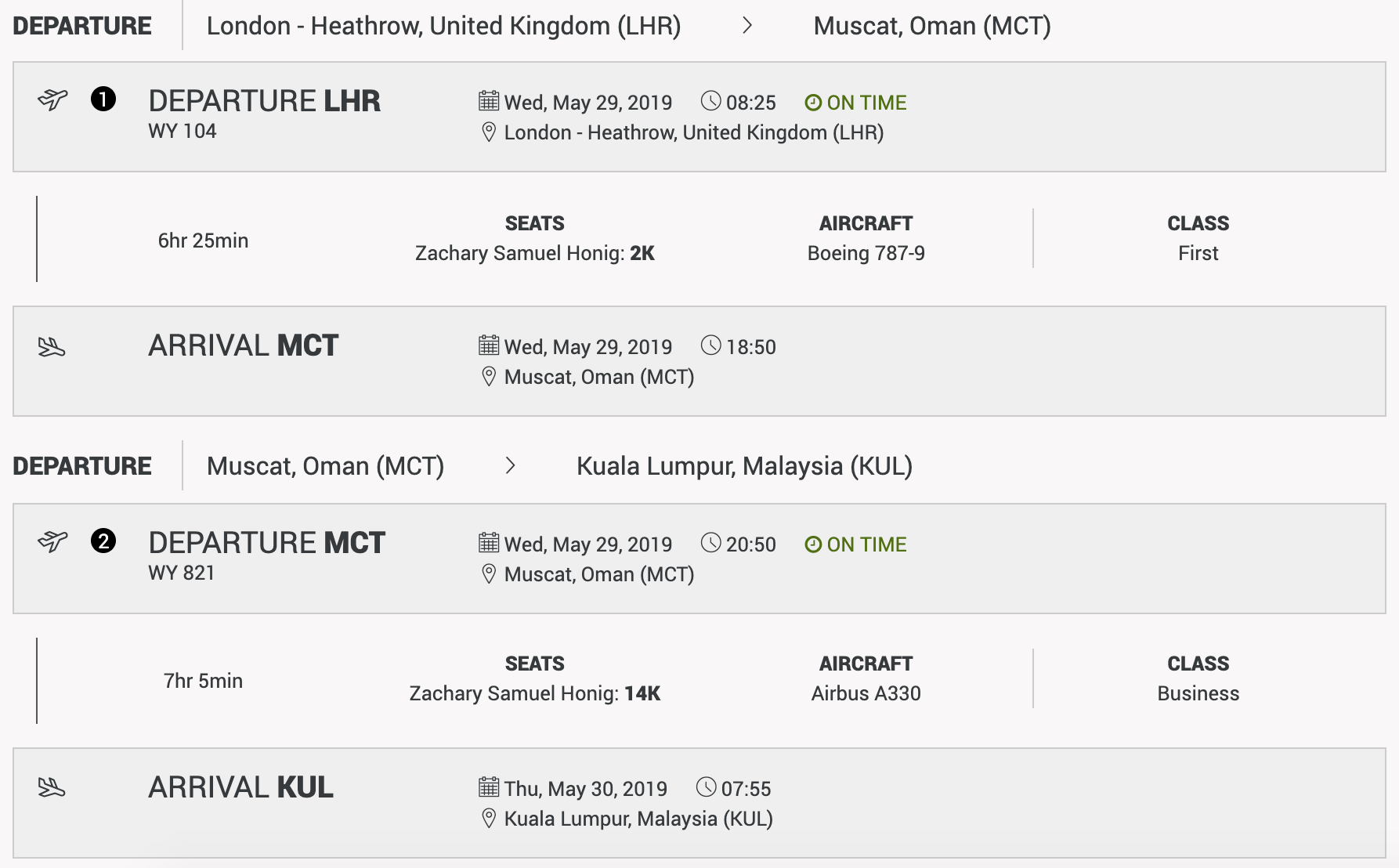Click the ON TIME status for flight WY 821
This screenshot has width=1399, height=868.
(x=855, y=544)
